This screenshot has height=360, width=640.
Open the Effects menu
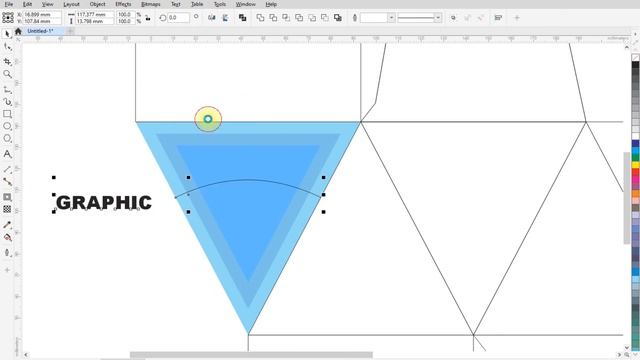[x=123, y=4]
